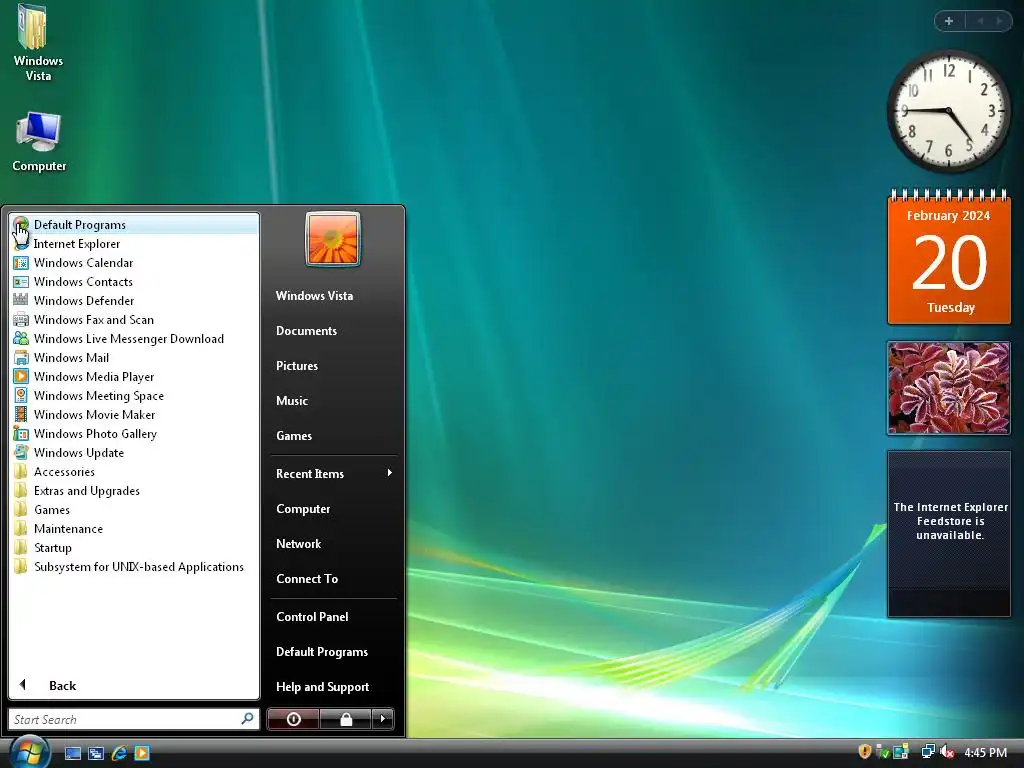Click the network connection tray icon
The width and height of the screenshot is (1024, 768).
pyautogui.click(x=928, y=752)
